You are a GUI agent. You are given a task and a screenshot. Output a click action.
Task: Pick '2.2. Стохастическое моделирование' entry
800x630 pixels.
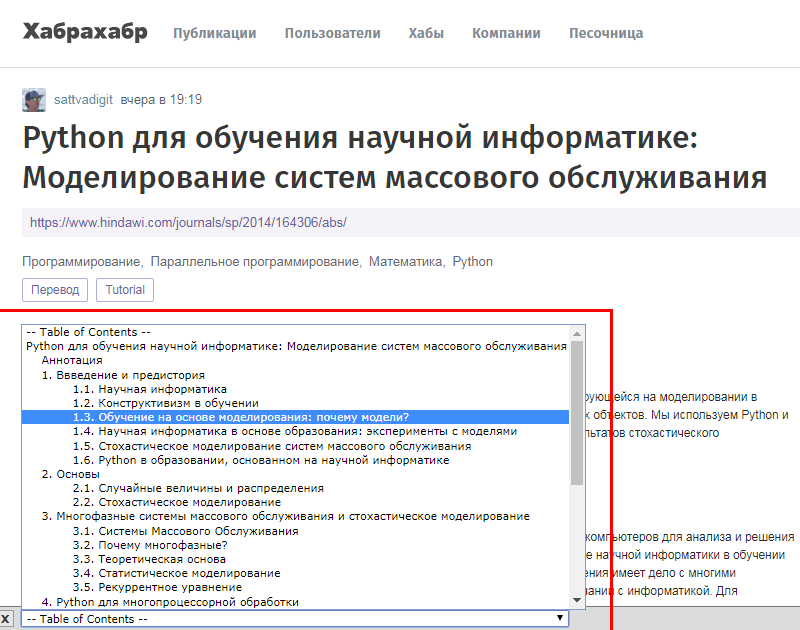295,502
